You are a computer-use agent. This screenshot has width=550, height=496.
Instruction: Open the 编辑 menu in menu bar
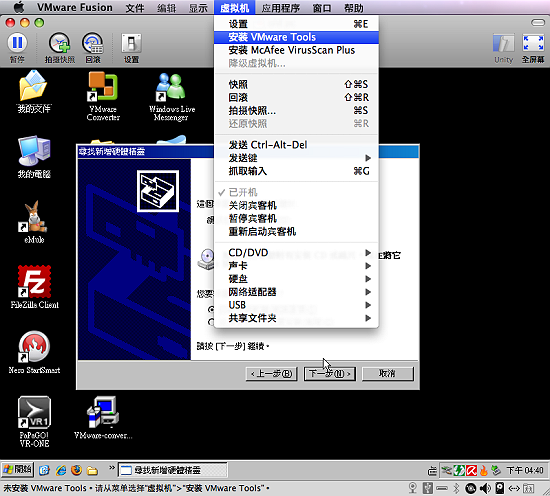pos(166,7)
